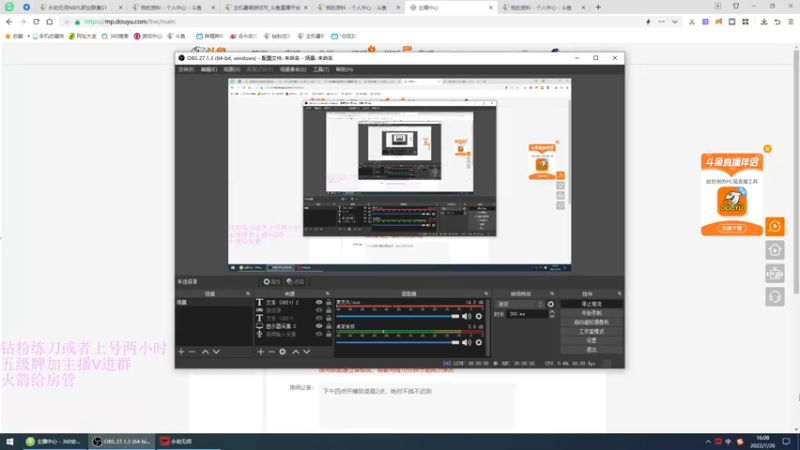Click 滤镜 filters button above panels

point(295,282)
